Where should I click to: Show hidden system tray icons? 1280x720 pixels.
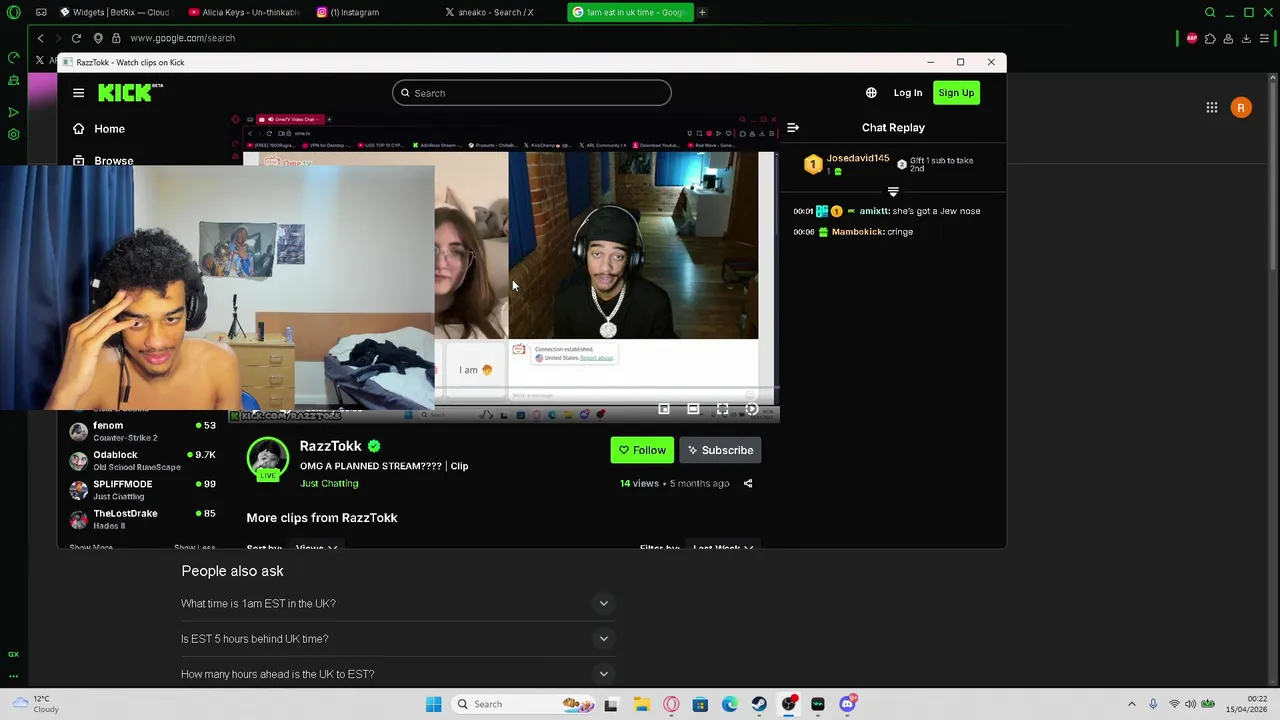pos(1132,704)
